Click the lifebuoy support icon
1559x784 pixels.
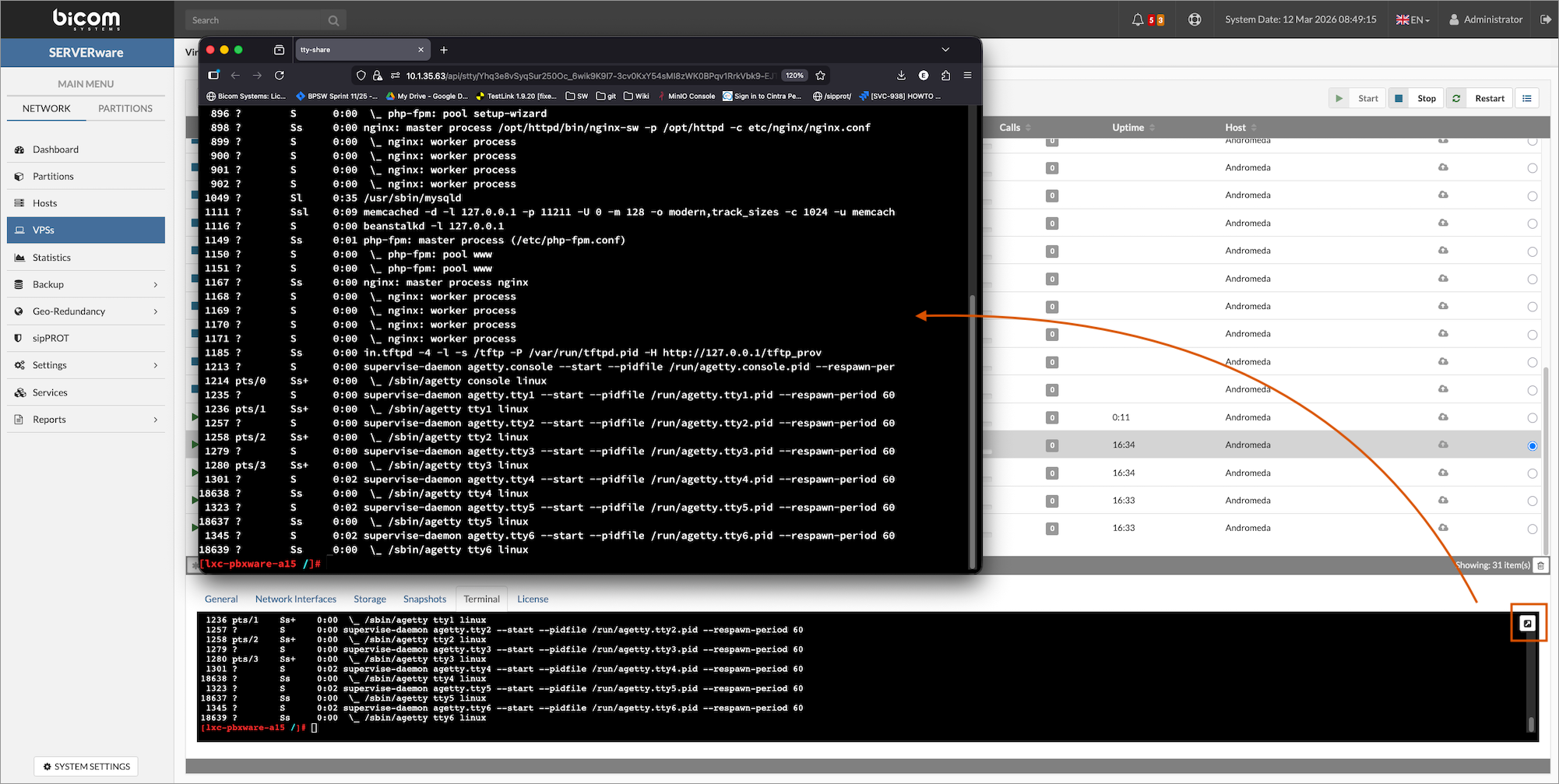[x=1195, y=19]
